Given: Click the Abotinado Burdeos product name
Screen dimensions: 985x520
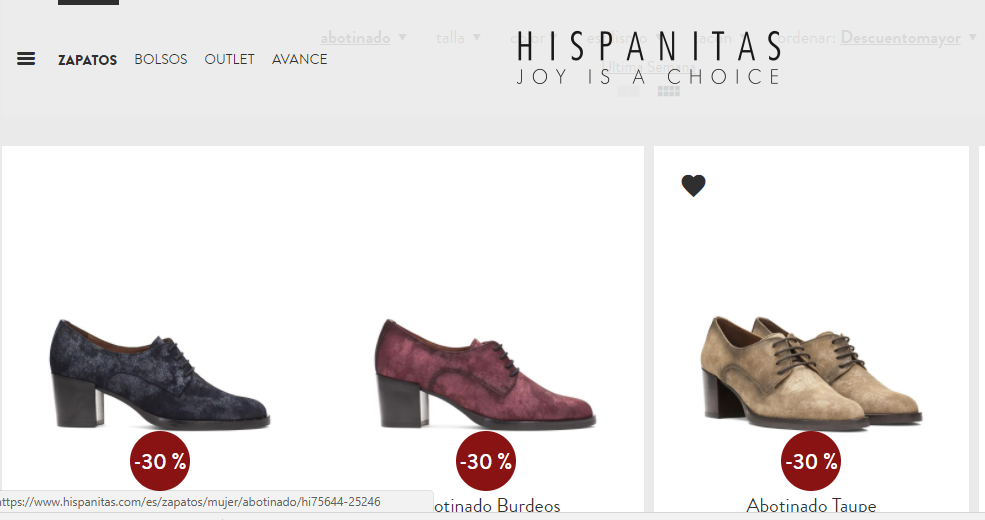Looking at the screenshot, I should coord(497,506).
